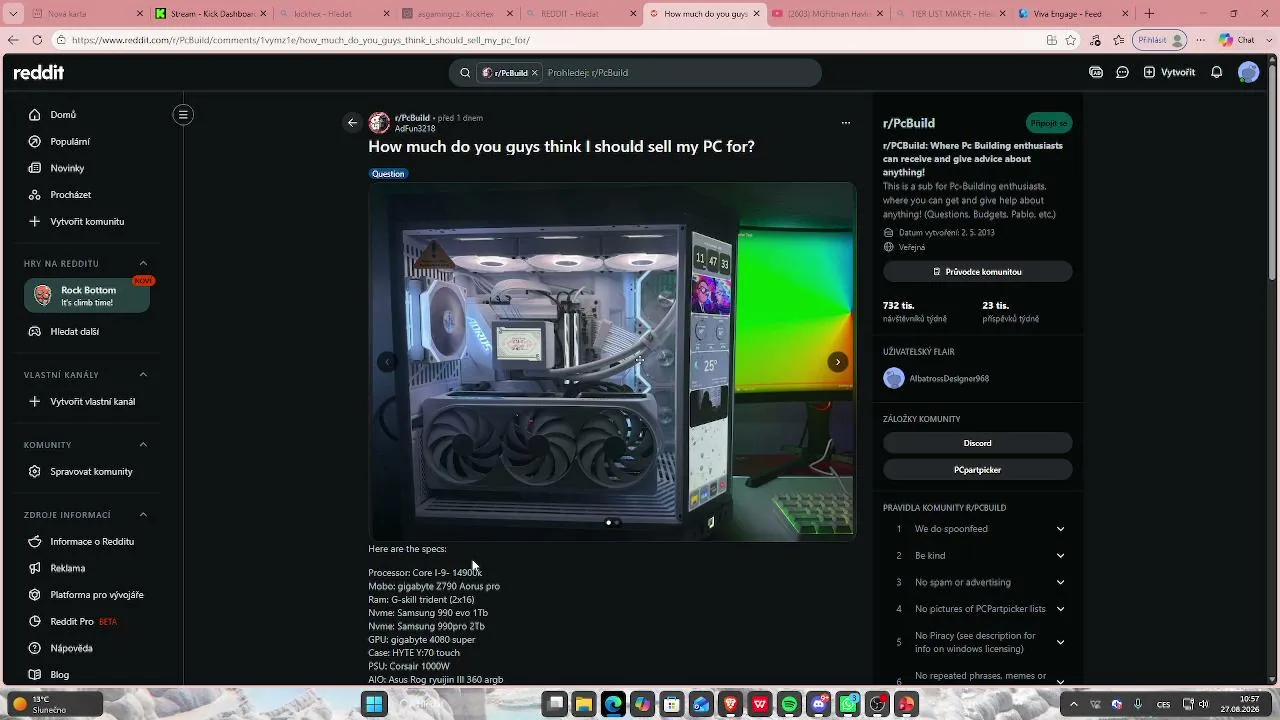The height and width of the screenshot is (720, 1280).
Task: Open Discord from the taskbar
Action: pyautogui.click(x=819, y=705)
